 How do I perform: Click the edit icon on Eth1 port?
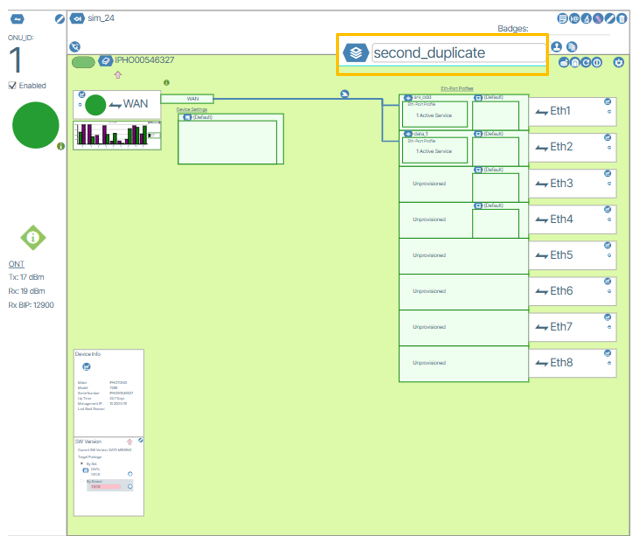pos(607,102)
